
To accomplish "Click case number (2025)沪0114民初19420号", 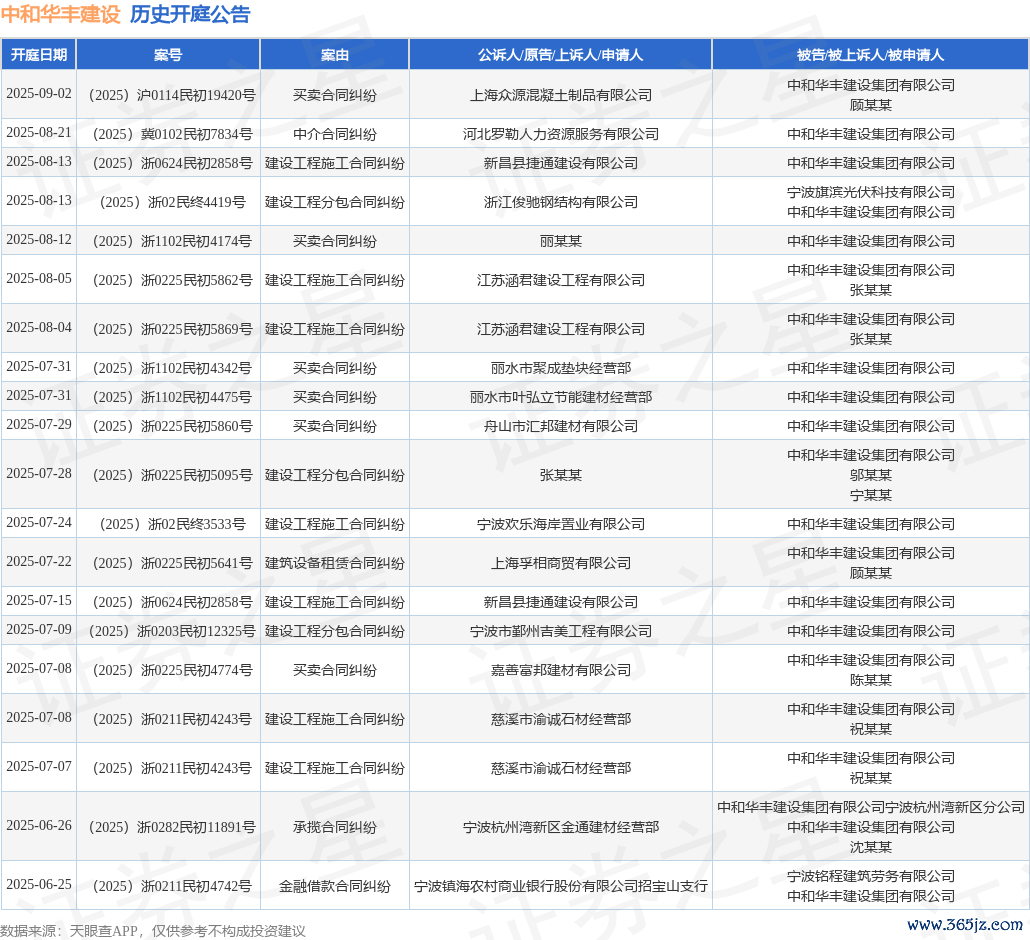I will coord(168,95).
